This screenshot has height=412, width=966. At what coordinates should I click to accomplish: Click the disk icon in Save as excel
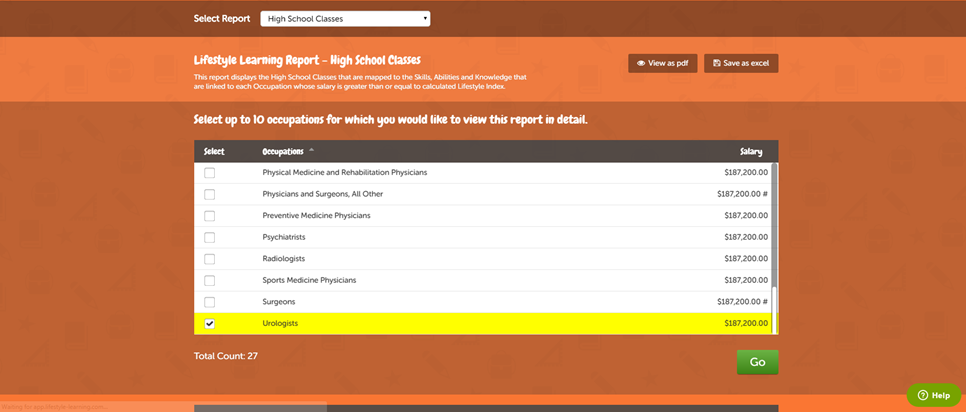click(x=716, y=63)
